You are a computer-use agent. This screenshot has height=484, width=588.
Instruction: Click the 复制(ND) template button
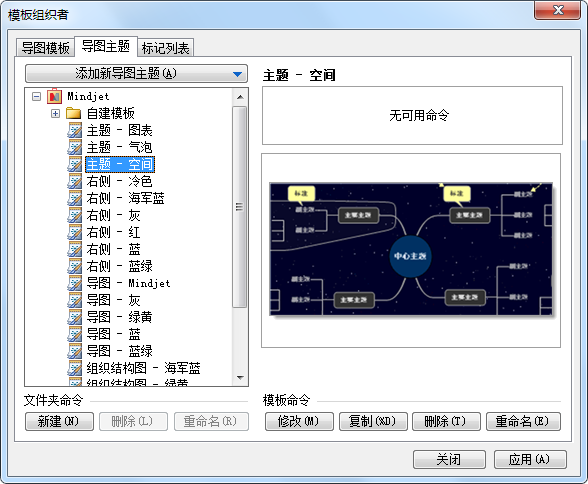pyautogui.click(x=373, y=421)
